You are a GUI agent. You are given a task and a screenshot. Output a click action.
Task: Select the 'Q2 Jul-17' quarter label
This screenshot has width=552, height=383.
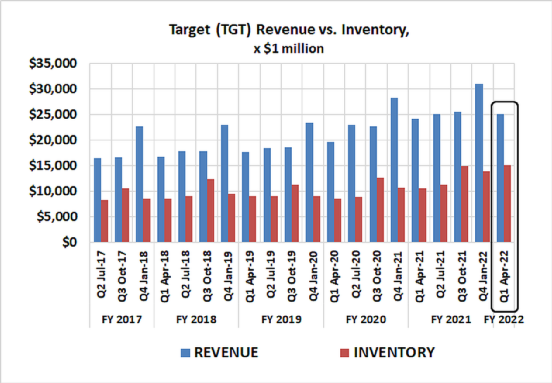coord(101,275)
